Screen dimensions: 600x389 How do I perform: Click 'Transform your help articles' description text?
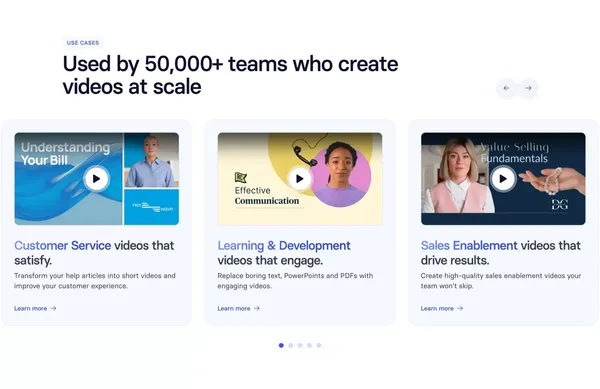pos(95,281)
